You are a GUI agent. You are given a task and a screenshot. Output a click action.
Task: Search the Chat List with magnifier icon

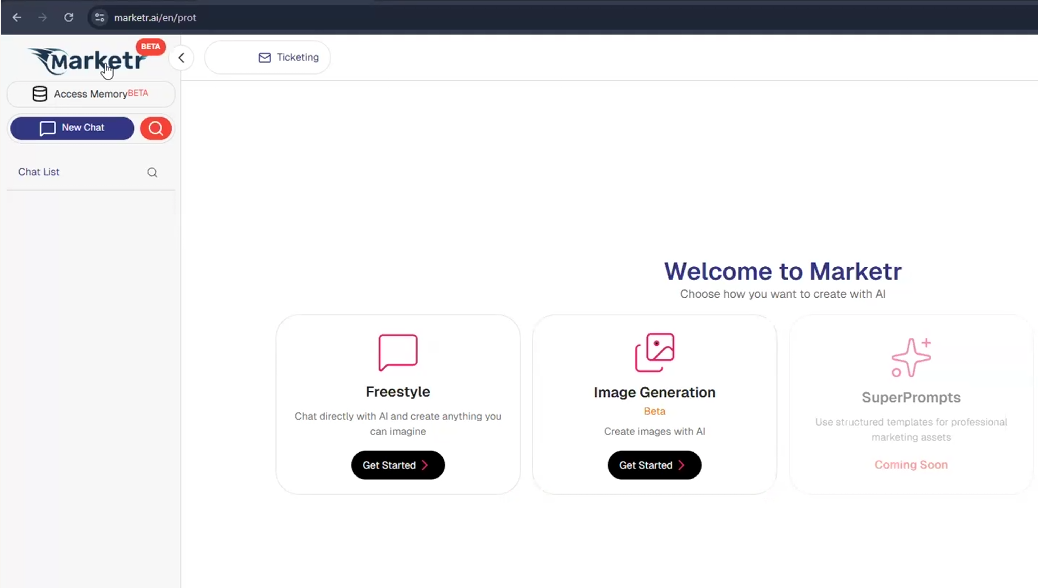(152, 172)
